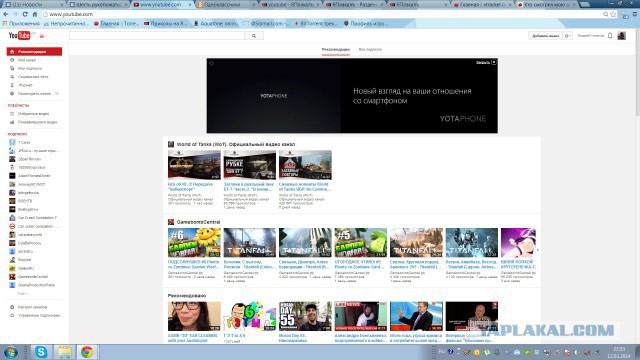Switch to the '(13) Новости' browser tab
640x360 pixels.
point(34,4)
